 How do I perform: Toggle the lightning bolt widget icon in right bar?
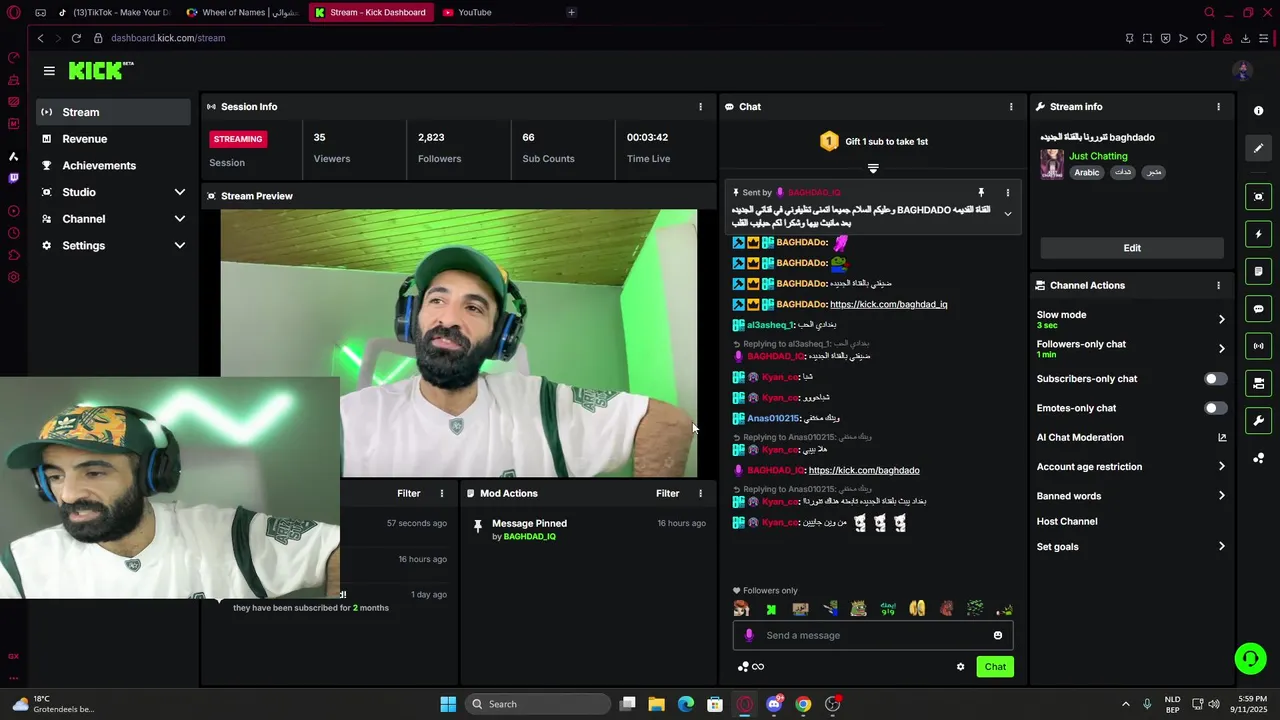pos(1259,234)
